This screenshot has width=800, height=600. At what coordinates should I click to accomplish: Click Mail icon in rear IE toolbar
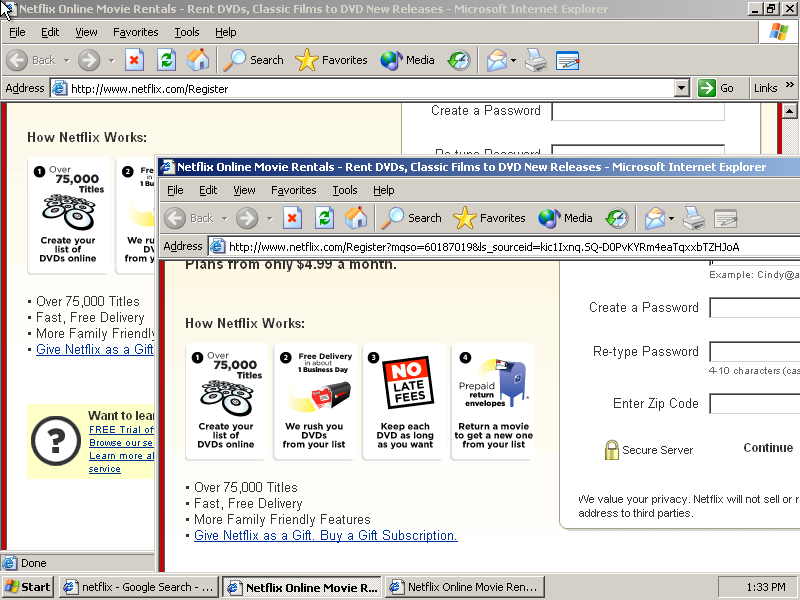coord(496,60)
